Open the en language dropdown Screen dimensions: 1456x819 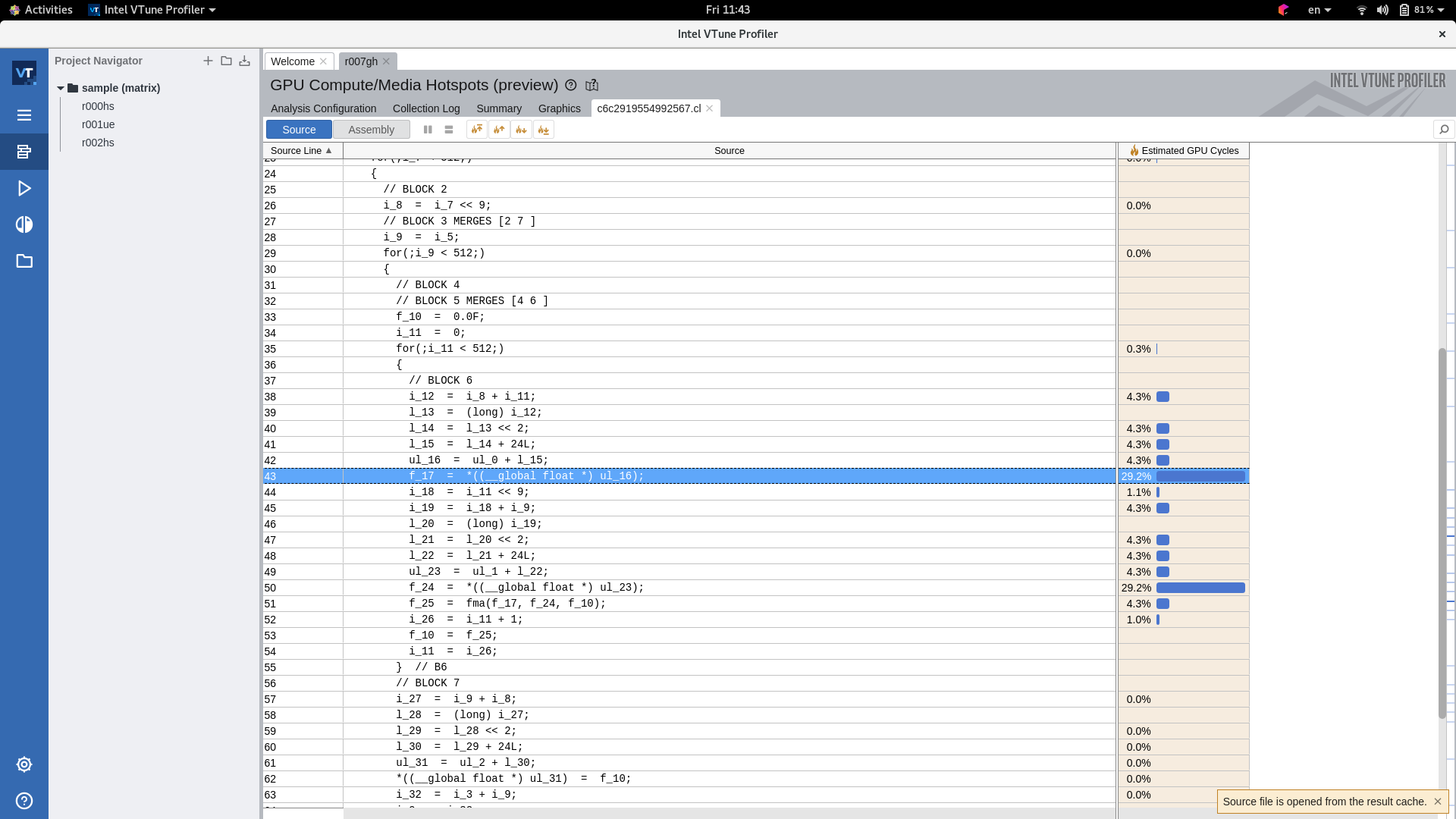pos(1319,10)
